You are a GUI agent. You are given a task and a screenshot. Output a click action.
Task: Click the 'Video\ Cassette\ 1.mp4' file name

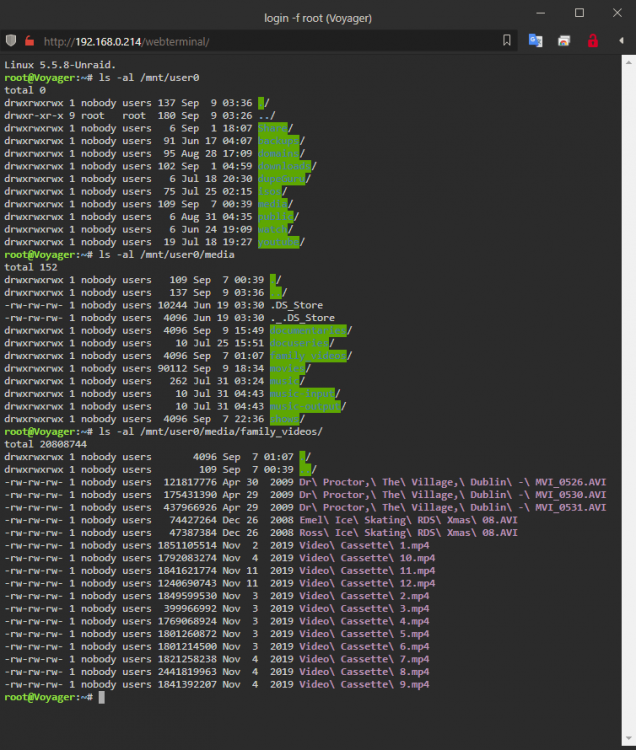[x=364, y=545]
